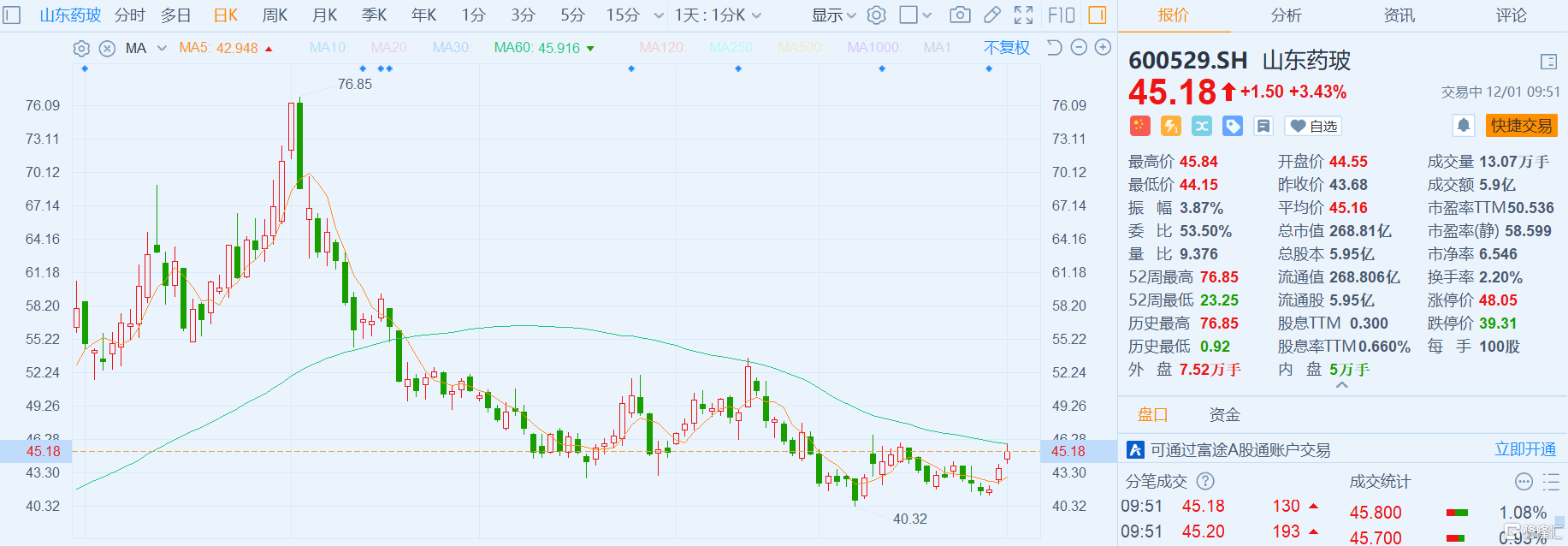Screen dimensions: 1568x546
Task: Toggle the MA120 moving average line
Action: click(663, 48)
